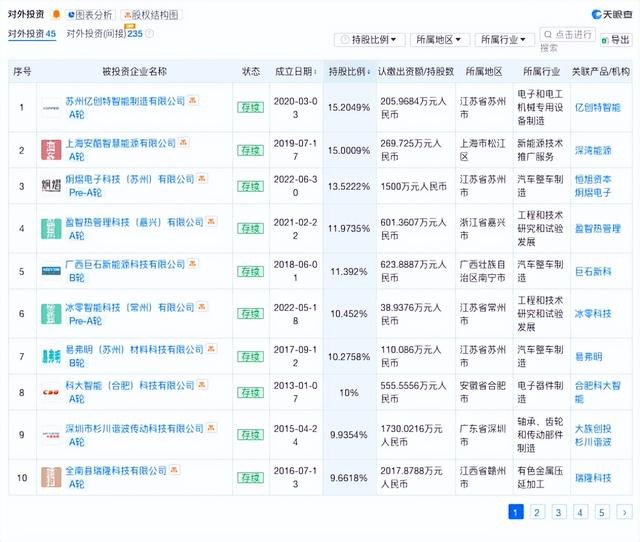Click the structure icon beside 全南县瑞隆科技有限公司
The height and width of the screenshot is (542, 640).
174,470
